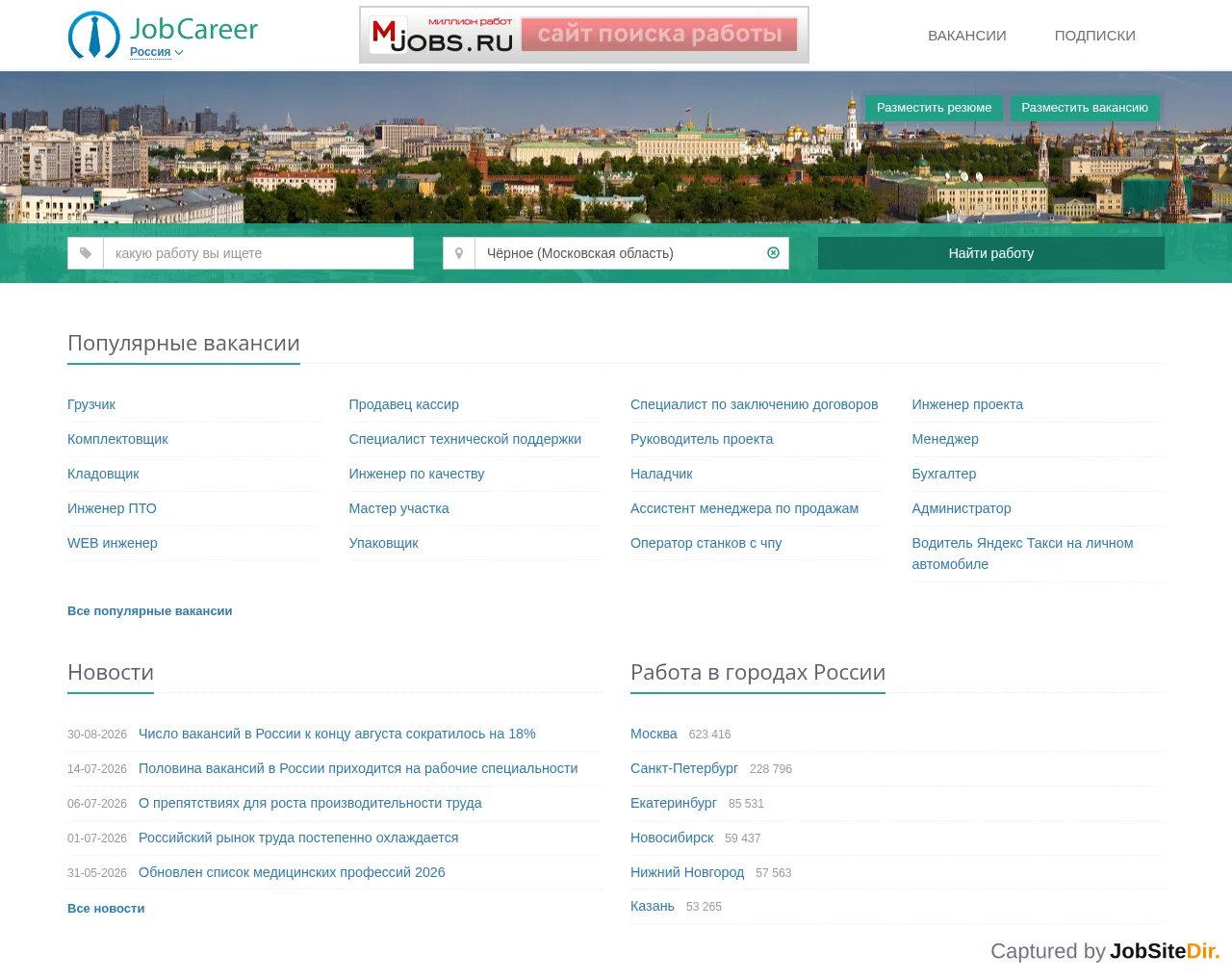
Task: Open the Инженер проекта vacancy link
Action: tap(967, 404)
